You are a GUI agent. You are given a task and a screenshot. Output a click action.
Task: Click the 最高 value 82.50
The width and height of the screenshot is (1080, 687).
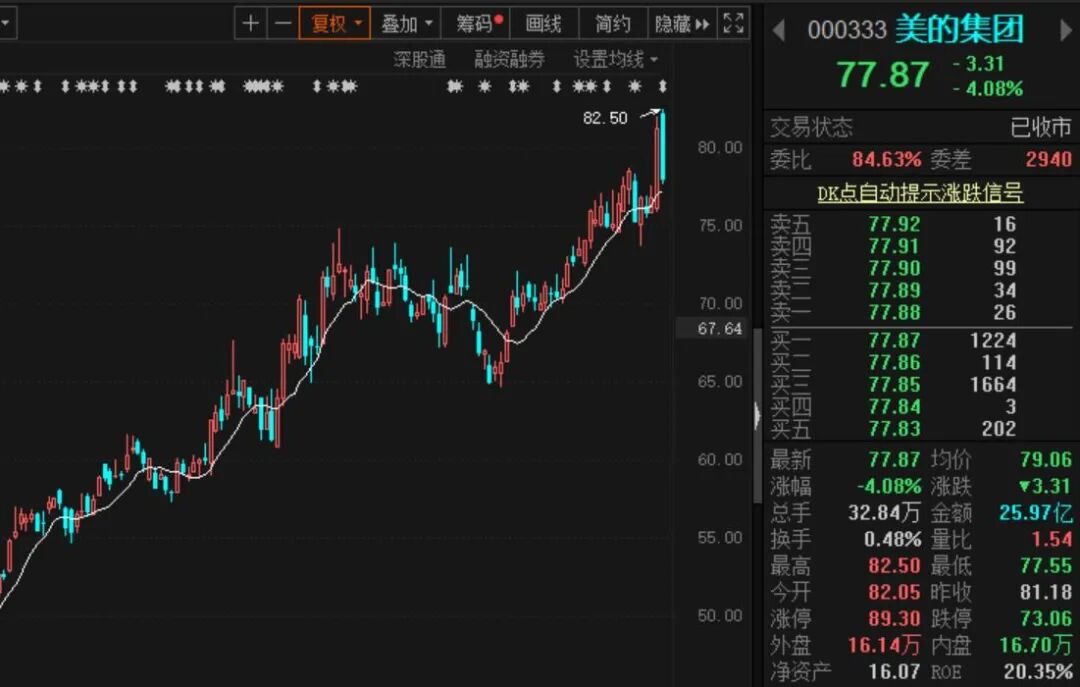894,566
